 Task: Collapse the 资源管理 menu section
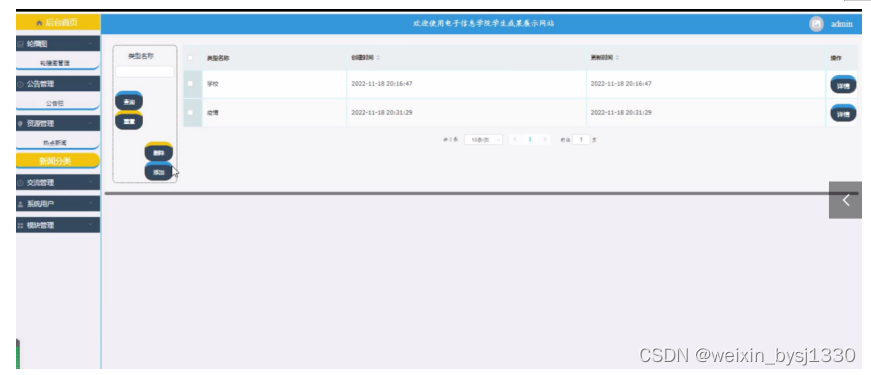[x=58, y=123]
